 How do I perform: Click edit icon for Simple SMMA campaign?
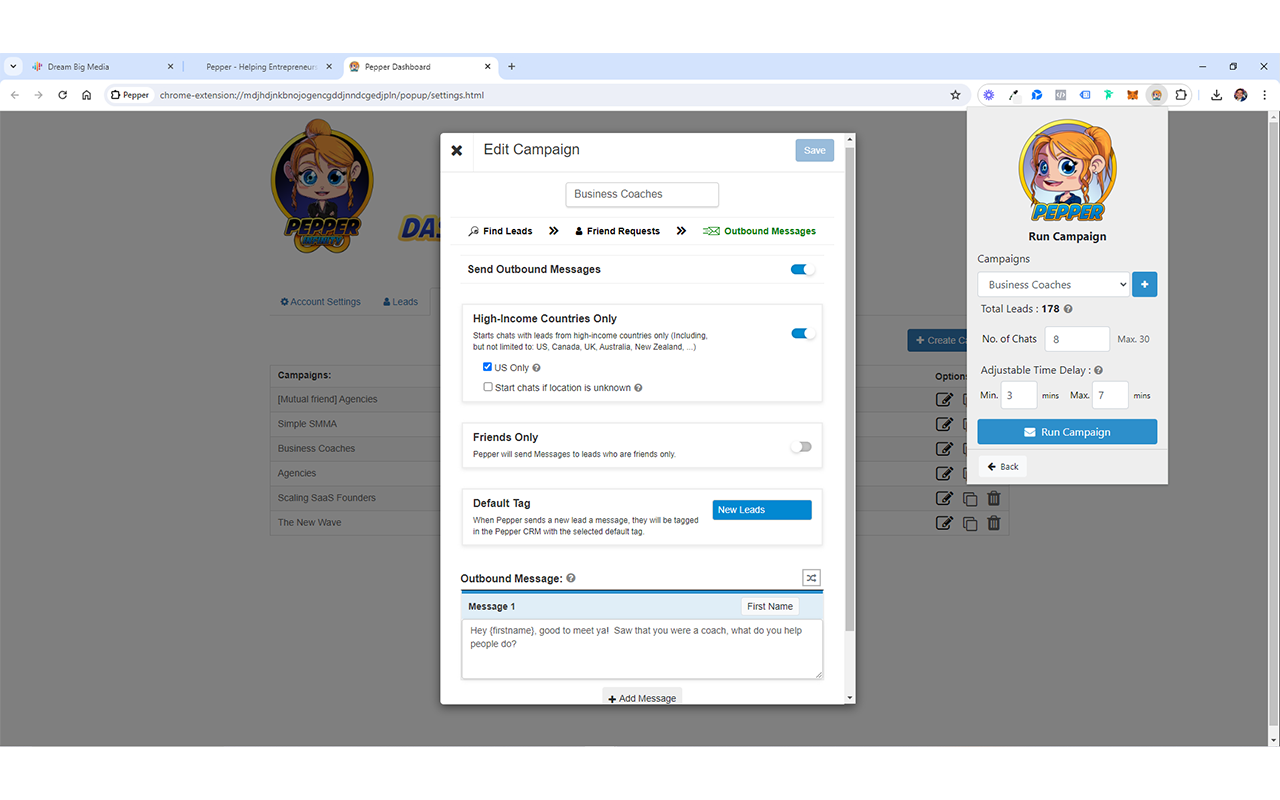[x=944, y=424]
